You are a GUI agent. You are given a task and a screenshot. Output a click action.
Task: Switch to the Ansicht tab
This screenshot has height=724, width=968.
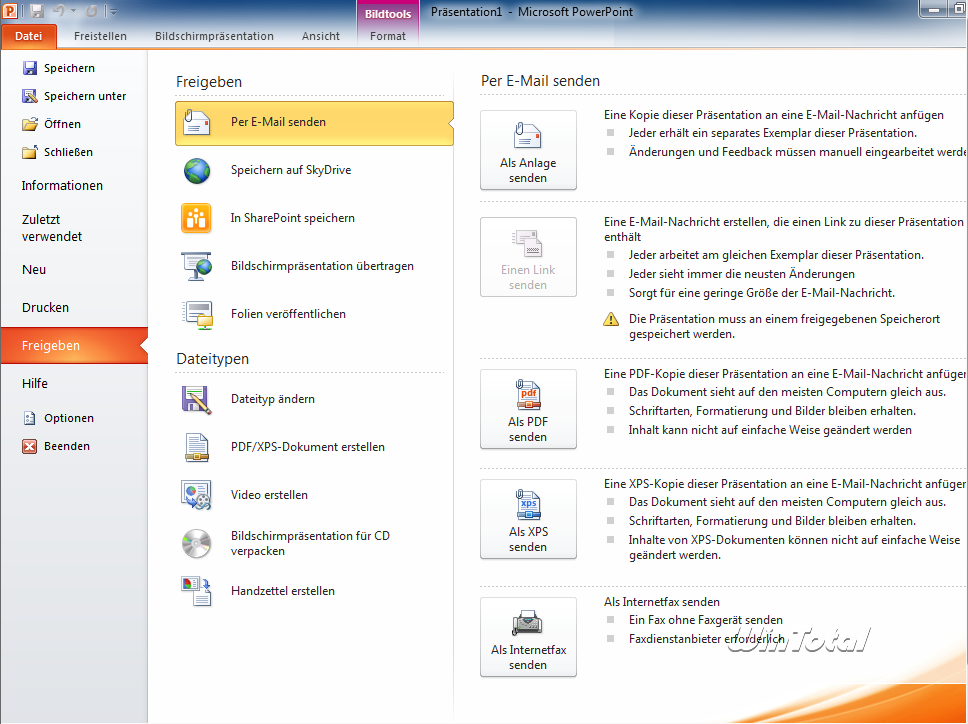click(320, 36)
